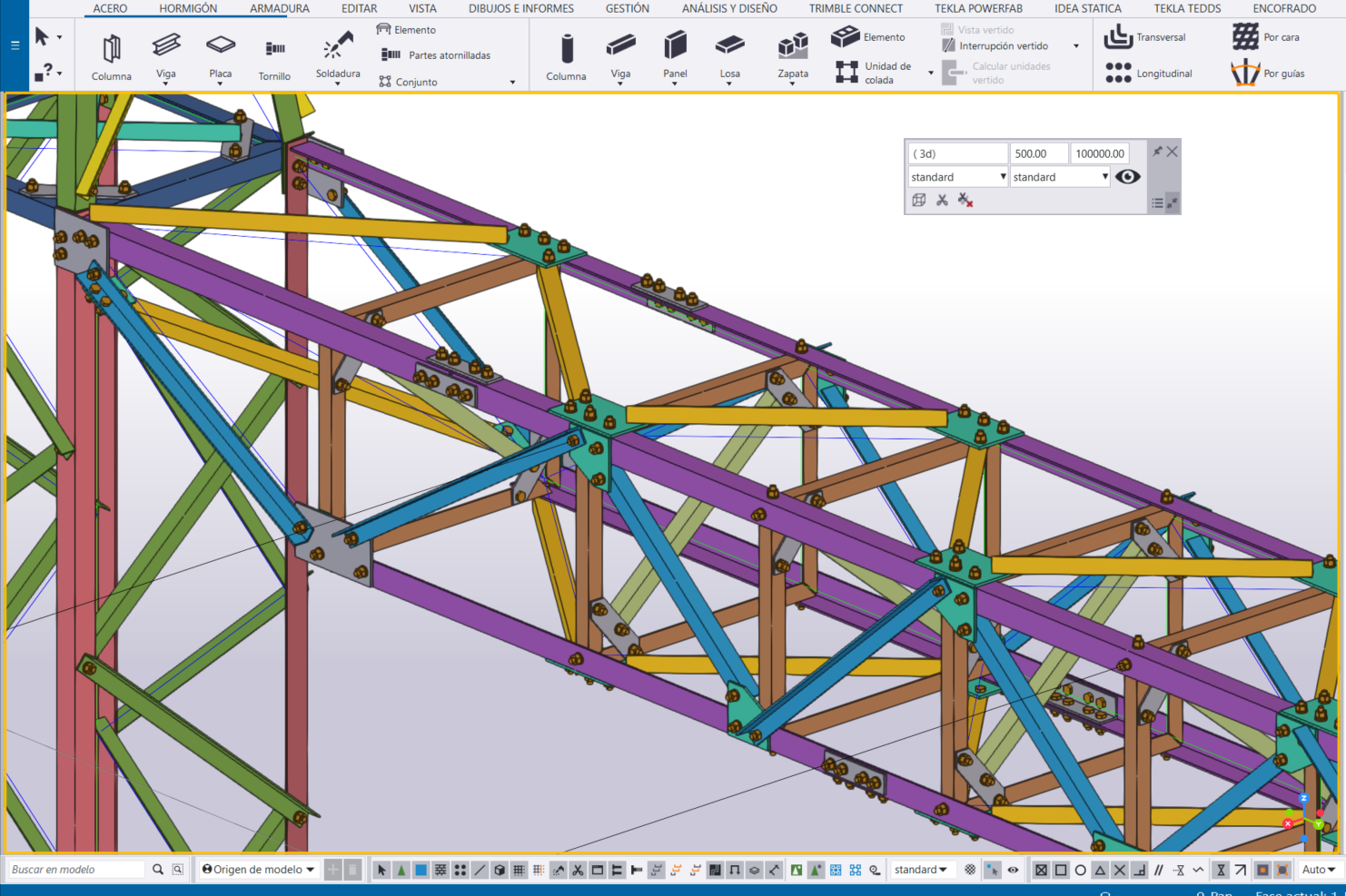
Task: Click the Partes atornilladas button
Action: [x=436, y=55]
